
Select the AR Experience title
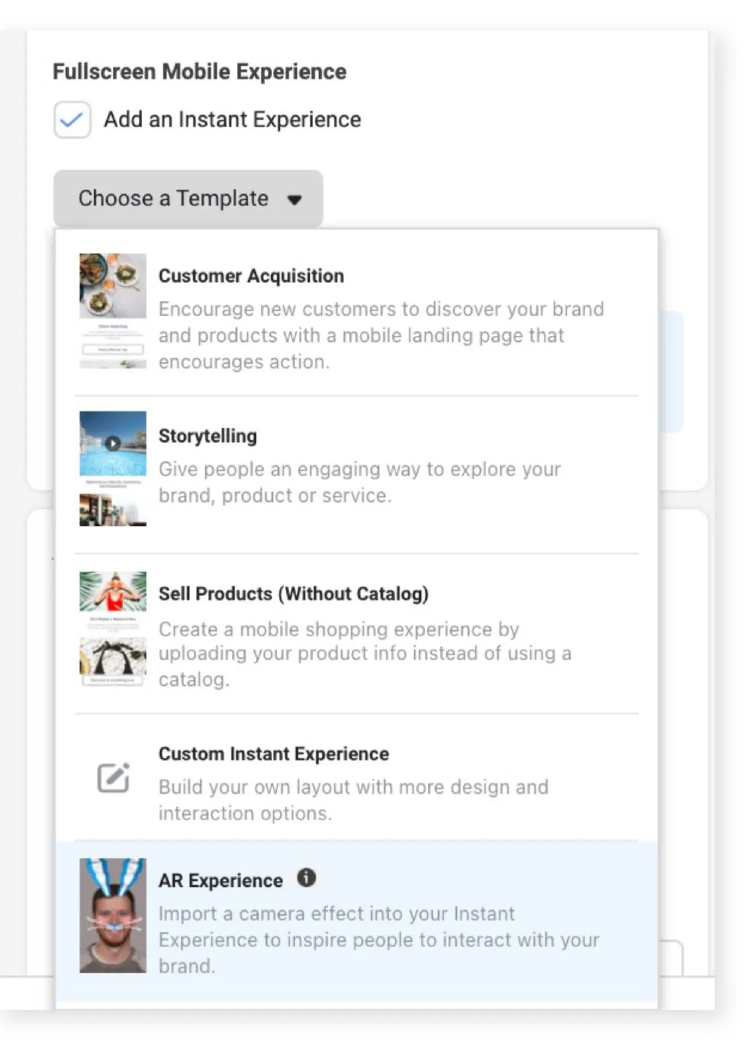click(221, 881)
